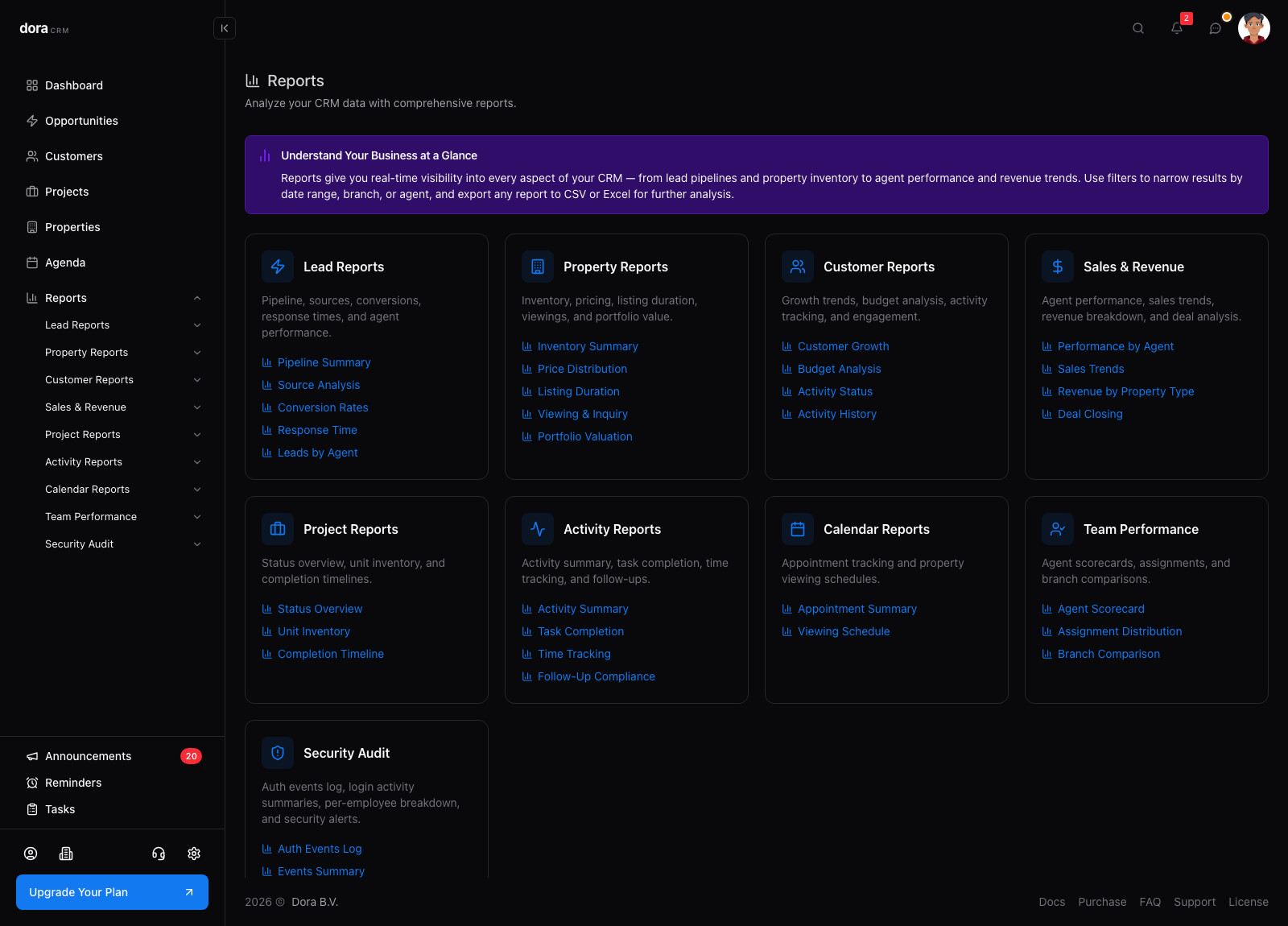Click the Project Reports briefcase card icon
This screenshot has width=1288, height=926.
click(278, 529)
